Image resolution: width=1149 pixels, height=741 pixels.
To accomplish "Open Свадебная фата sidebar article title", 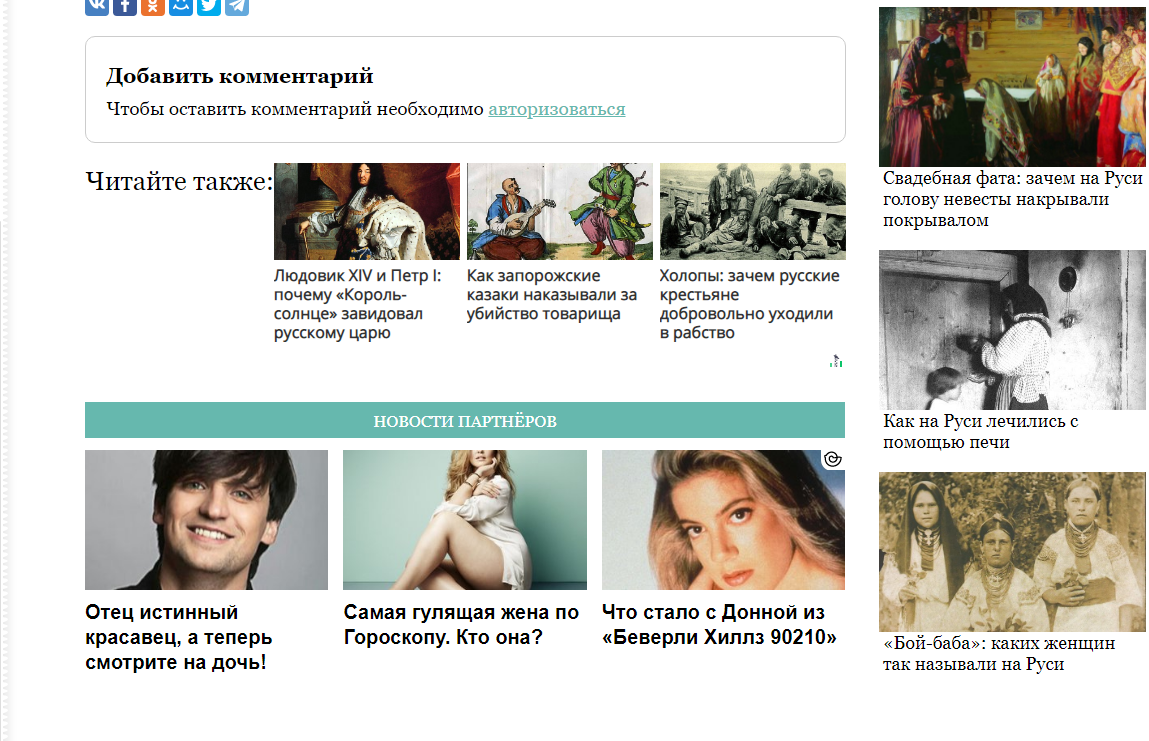I will click(1012, 199).
